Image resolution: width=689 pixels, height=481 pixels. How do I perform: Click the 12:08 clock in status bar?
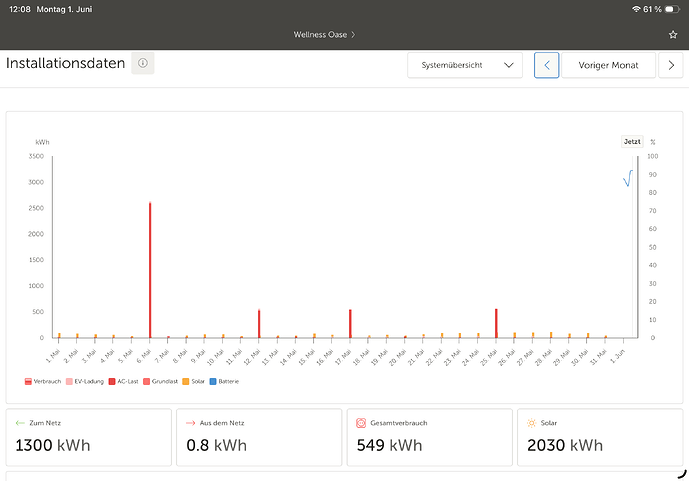pos(20,9)
